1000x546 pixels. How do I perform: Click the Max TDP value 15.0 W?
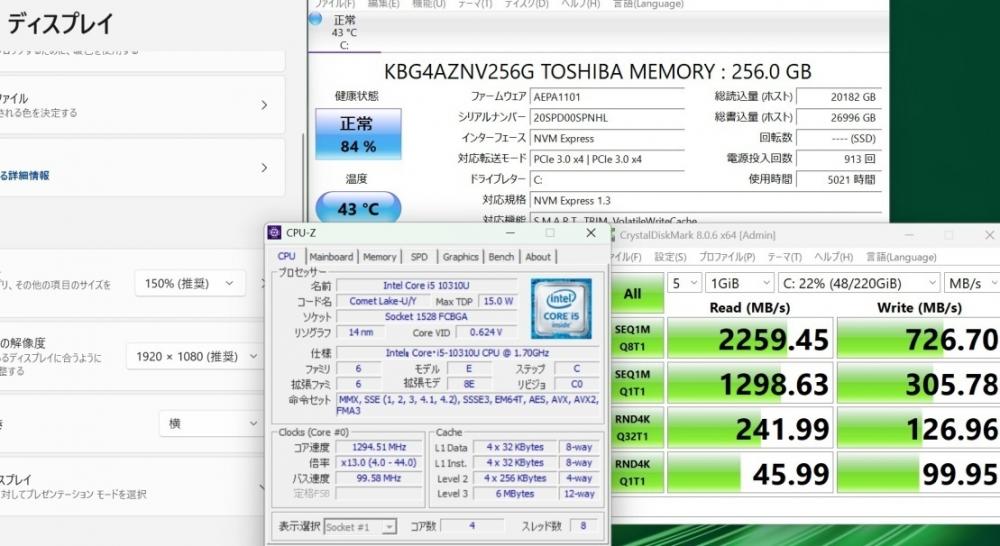[x=498, y=301]
